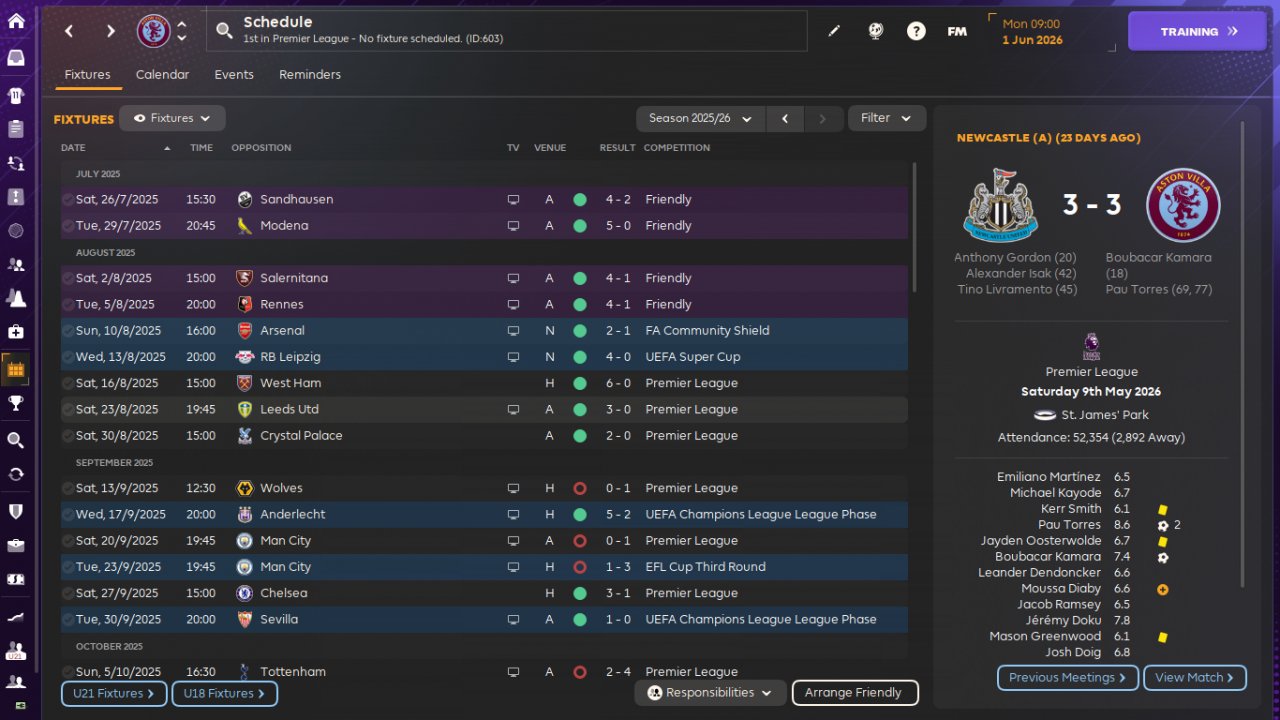Open the Squad shirt icon

coord(16,96)
